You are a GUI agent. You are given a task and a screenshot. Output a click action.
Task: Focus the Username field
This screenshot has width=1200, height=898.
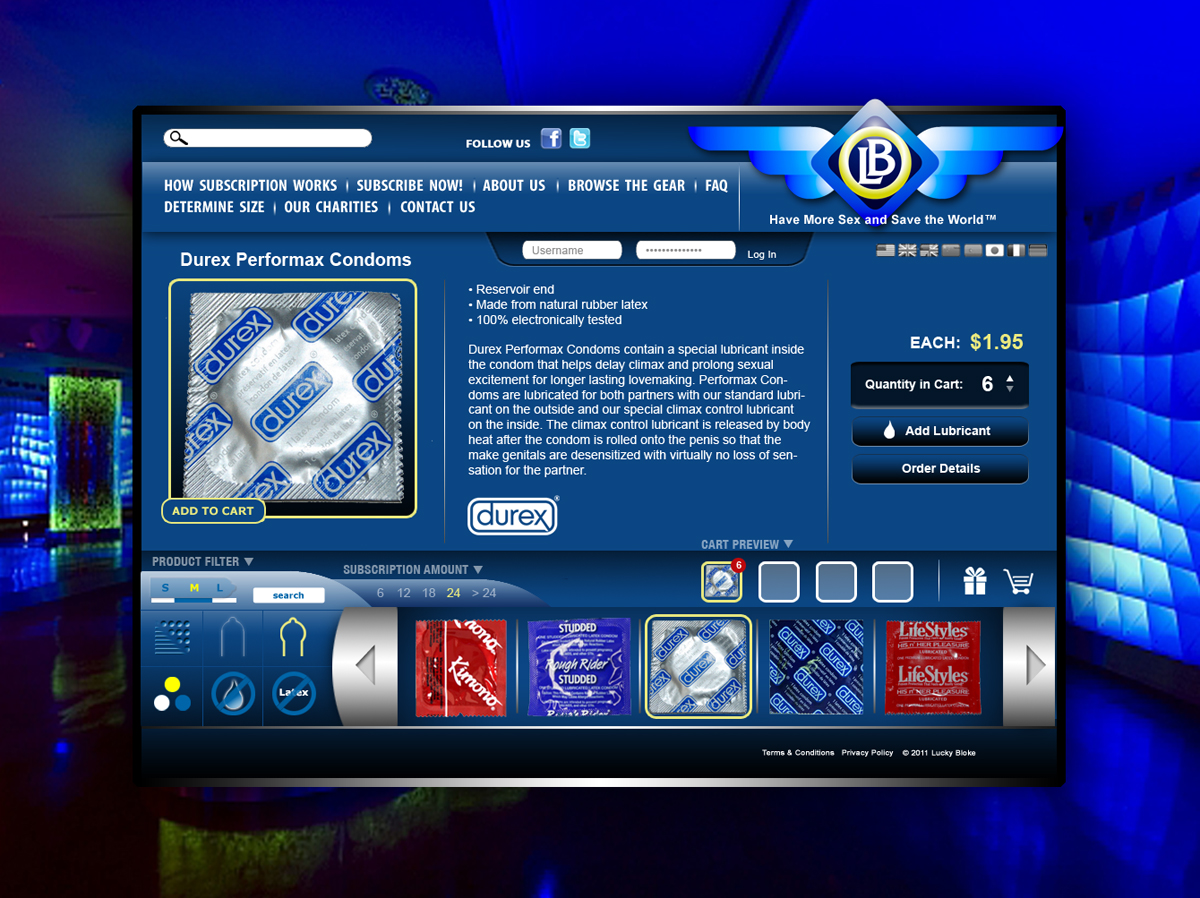pyautogui.click(x=572, y=250)
